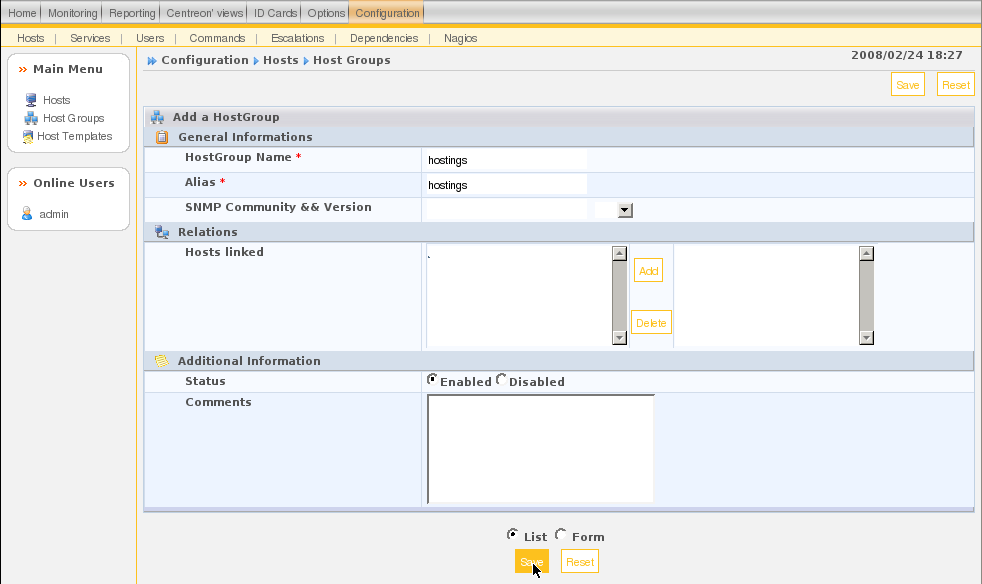Choose the List radio option

tap(512, 534)
